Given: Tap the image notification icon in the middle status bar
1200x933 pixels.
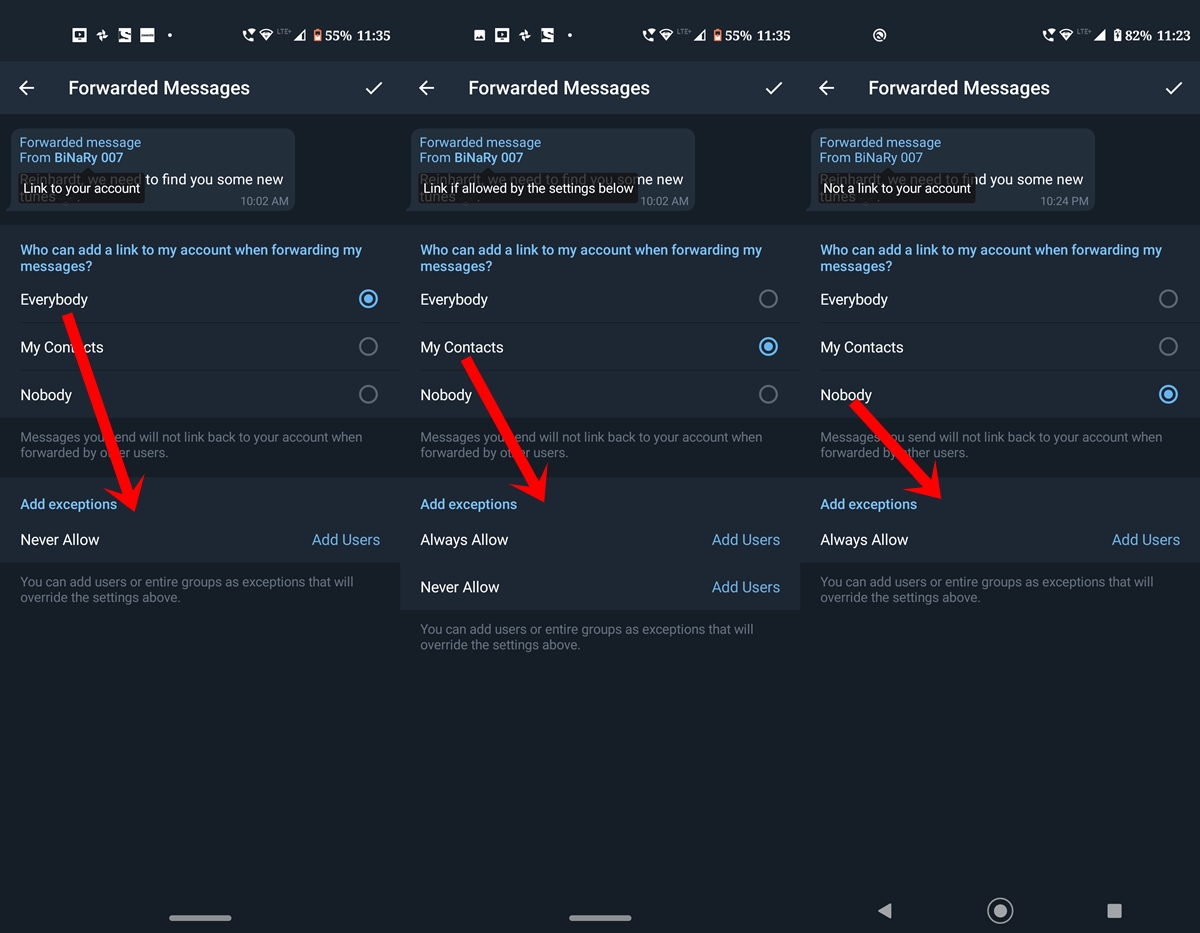Looking at the screenshot, I should [x=480, y=35].
